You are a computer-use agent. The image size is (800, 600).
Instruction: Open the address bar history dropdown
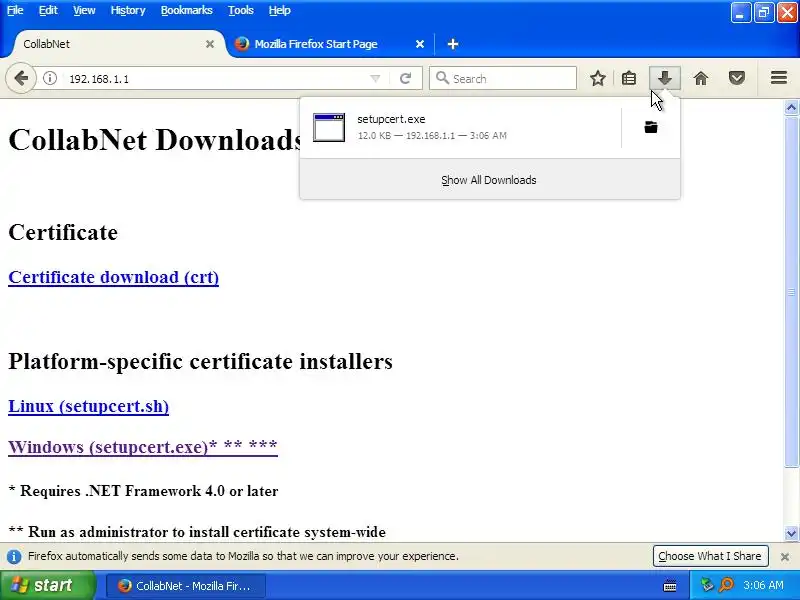pyautogui.click(x=375, y=79)
